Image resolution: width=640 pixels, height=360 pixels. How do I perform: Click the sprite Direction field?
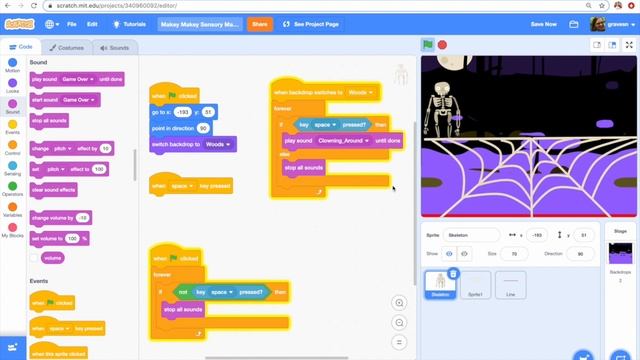(x=580, y=254)
